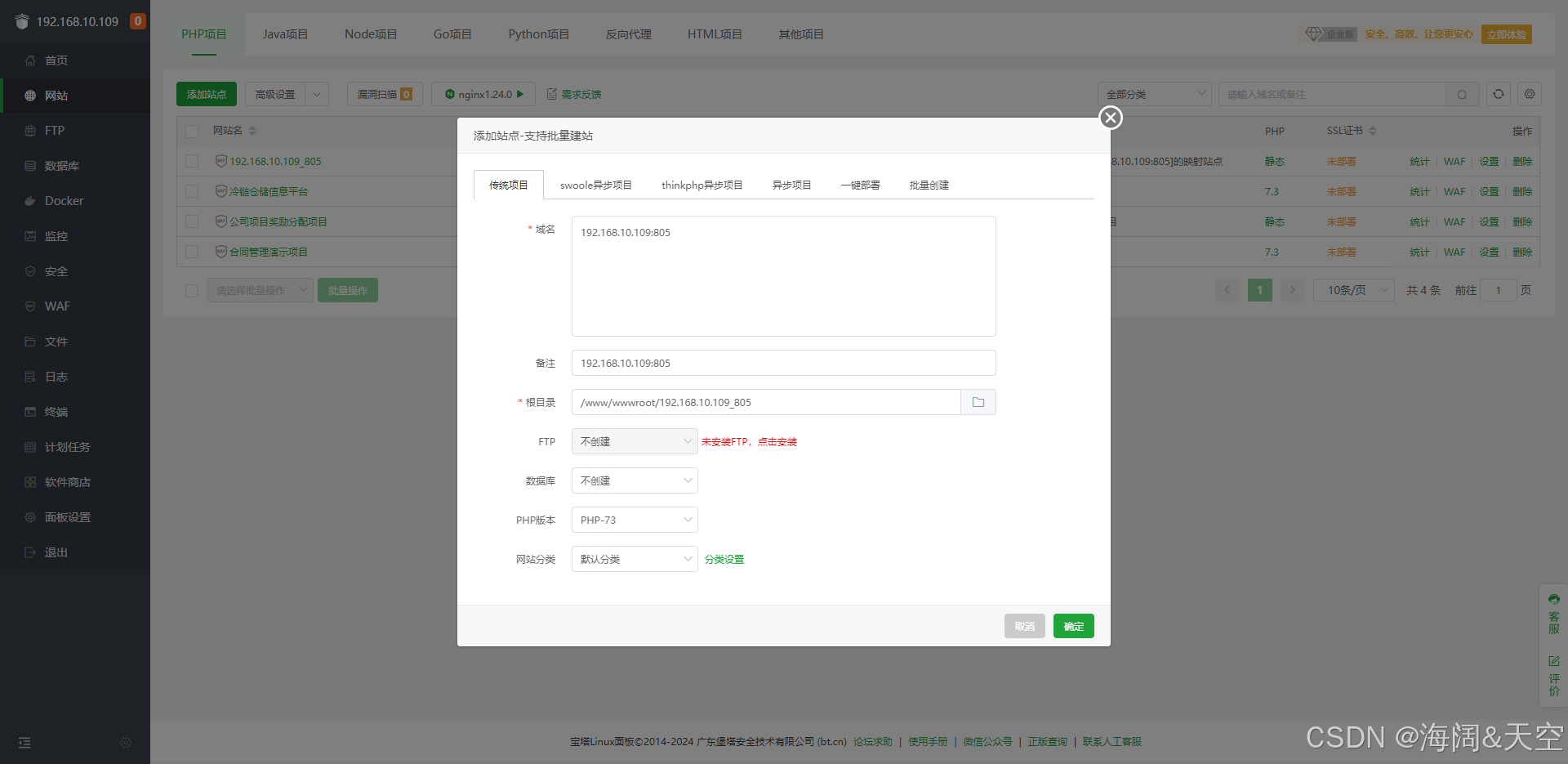Click the search magnifier icon
The height and width of the screenshot is (764, 1568).
[x=1462, y=94]
